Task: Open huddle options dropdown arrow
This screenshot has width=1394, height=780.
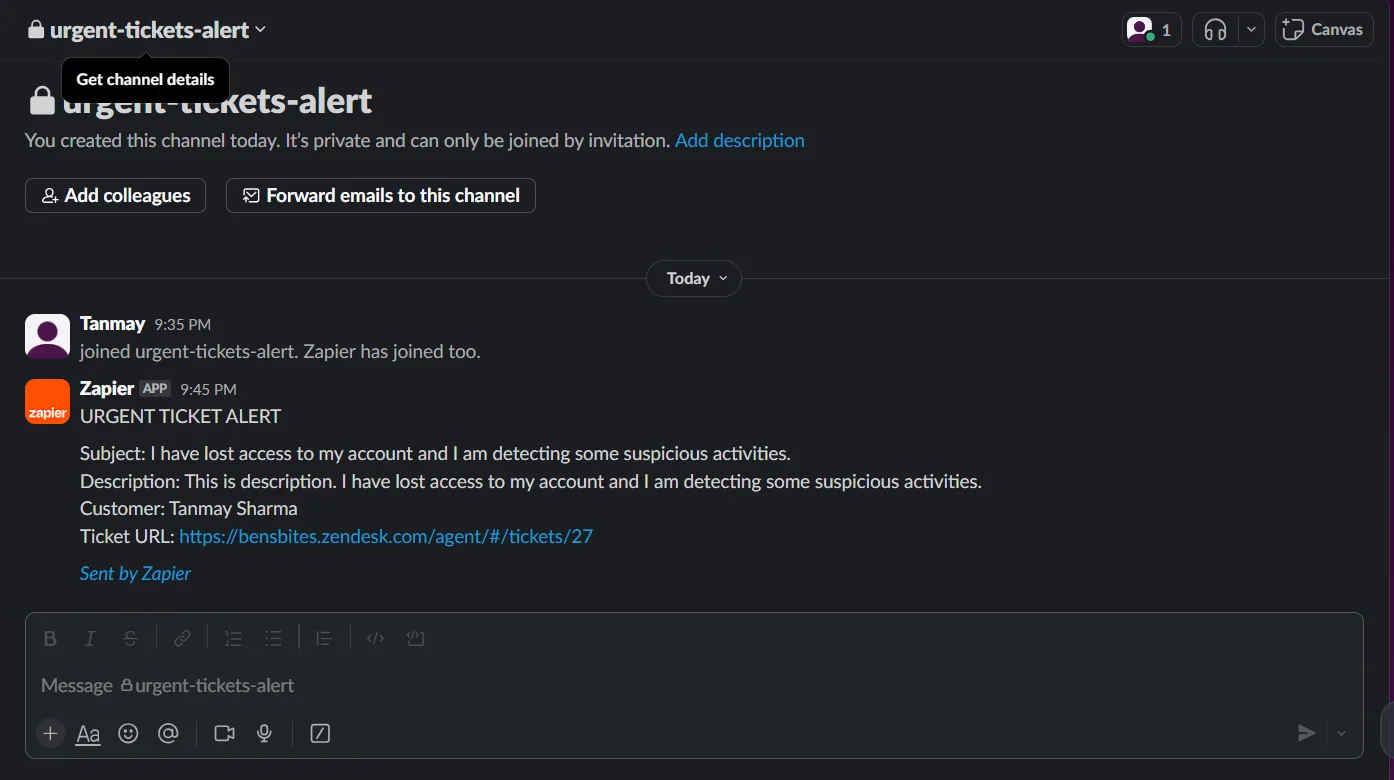Action: point(1252,30)
